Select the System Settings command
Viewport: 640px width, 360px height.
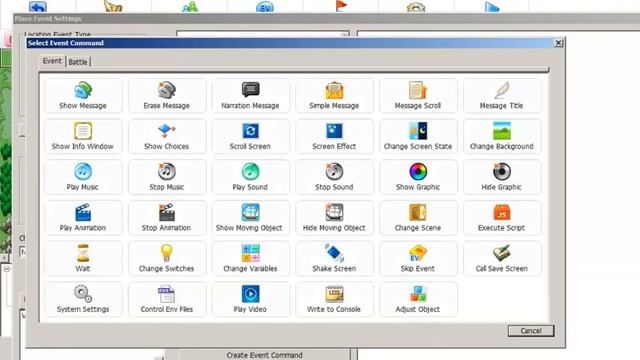pos(83,300)
